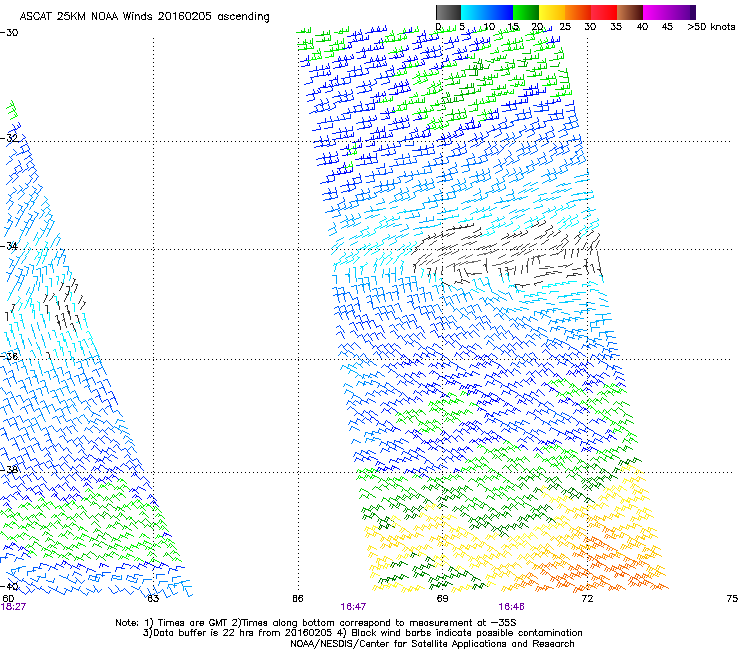
Task: Click the orange 25-30 knots legend swatch
Action: [578, 12]
